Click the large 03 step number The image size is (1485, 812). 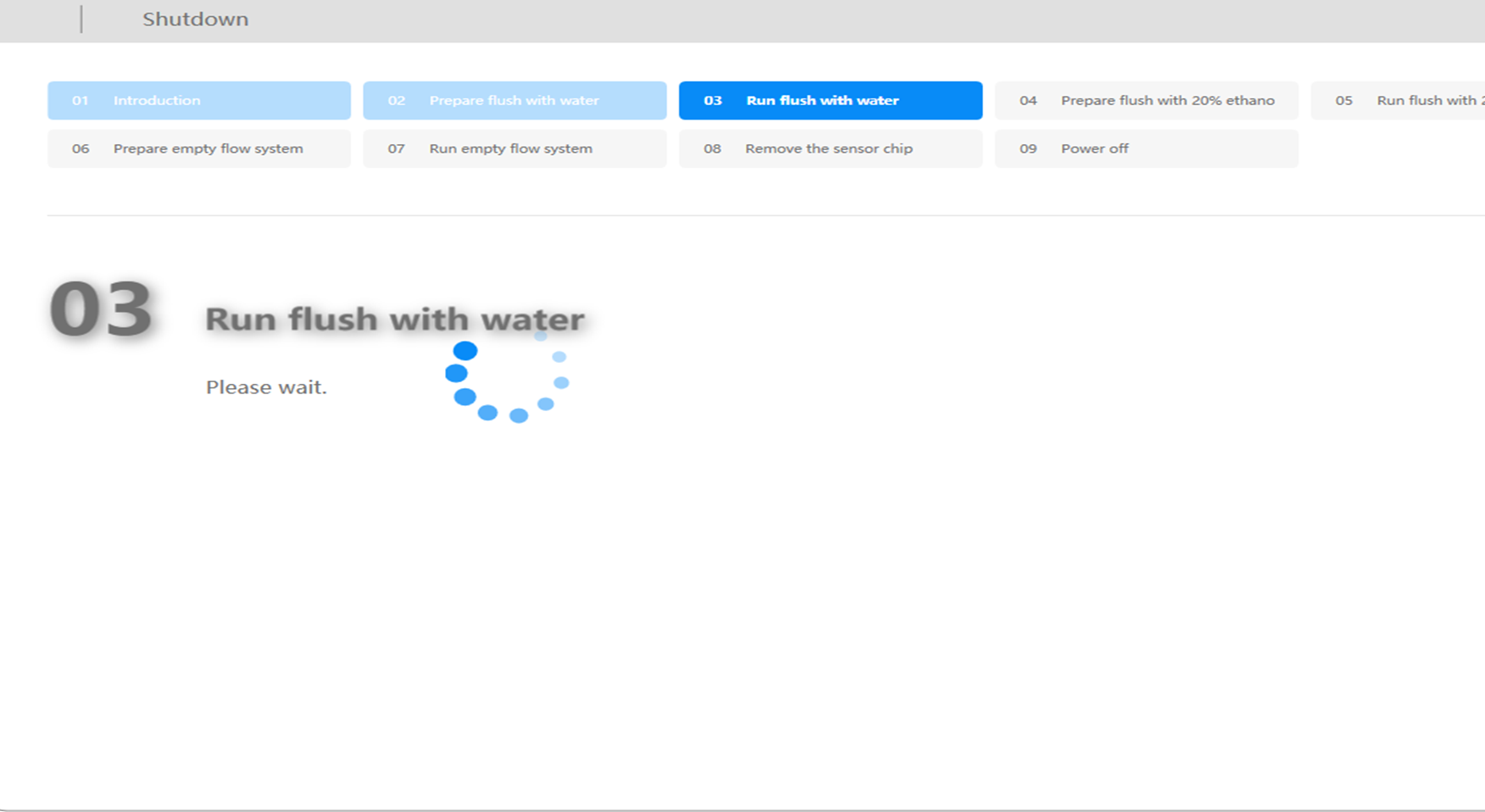tap(101, 310)
